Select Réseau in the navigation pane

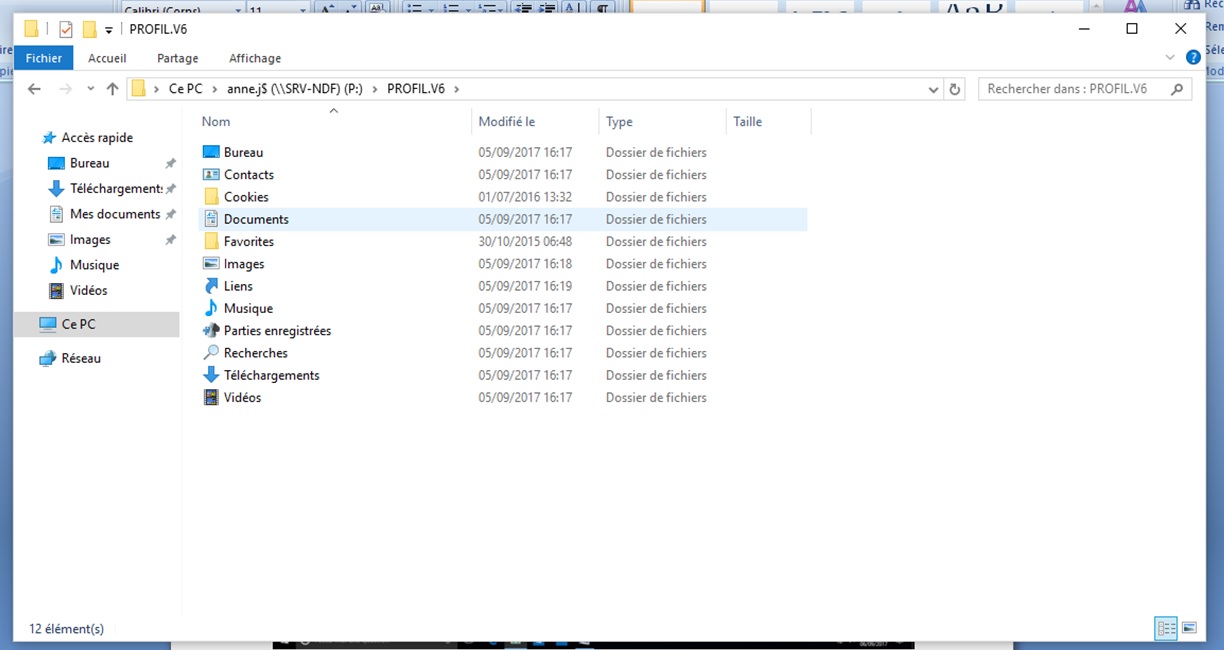coord(81,358)
